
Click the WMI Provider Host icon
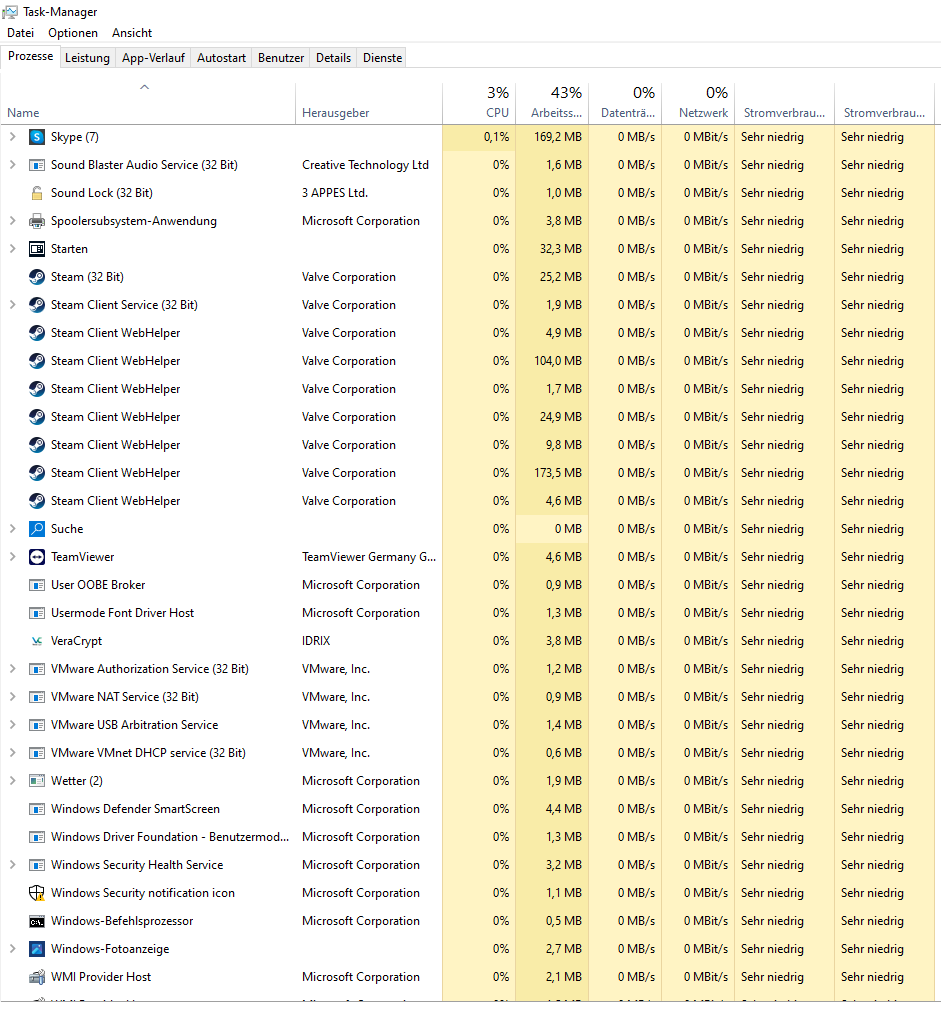(37, 977)
